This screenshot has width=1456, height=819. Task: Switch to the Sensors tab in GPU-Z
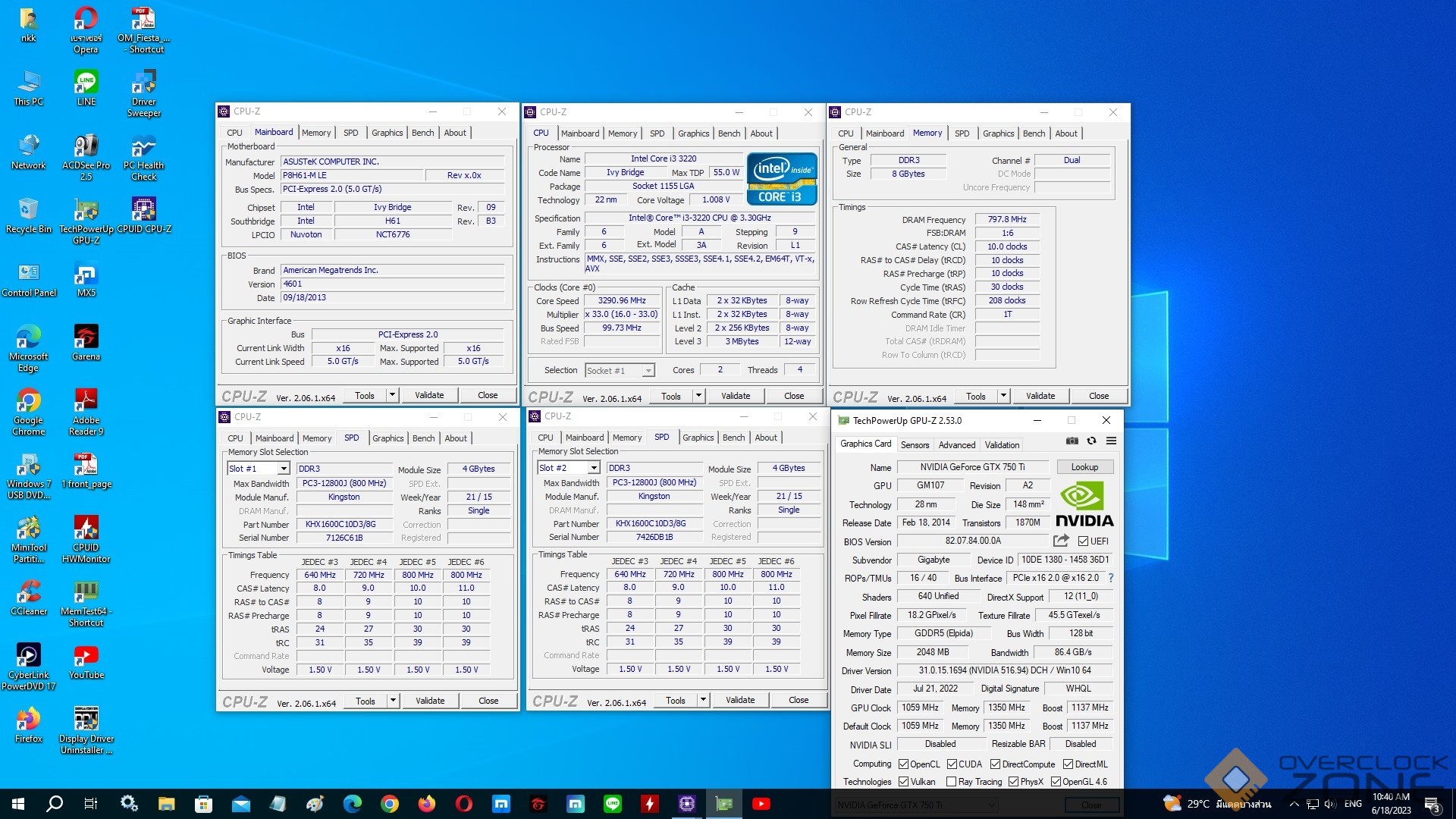[915, 445]
